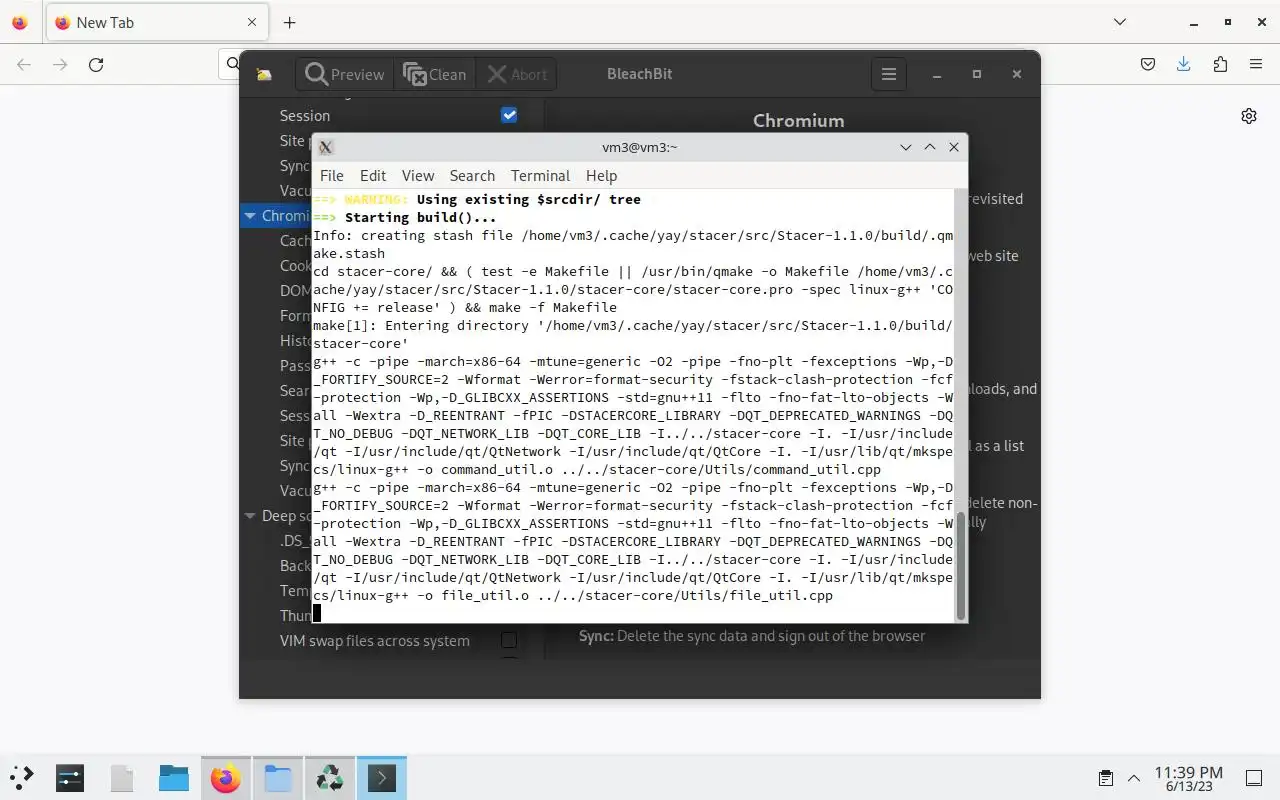This screenshot has width=1280, height=800.
Task: Click 'Using existing $srcdir/ tree' terminal line
Action: [529, 199]
